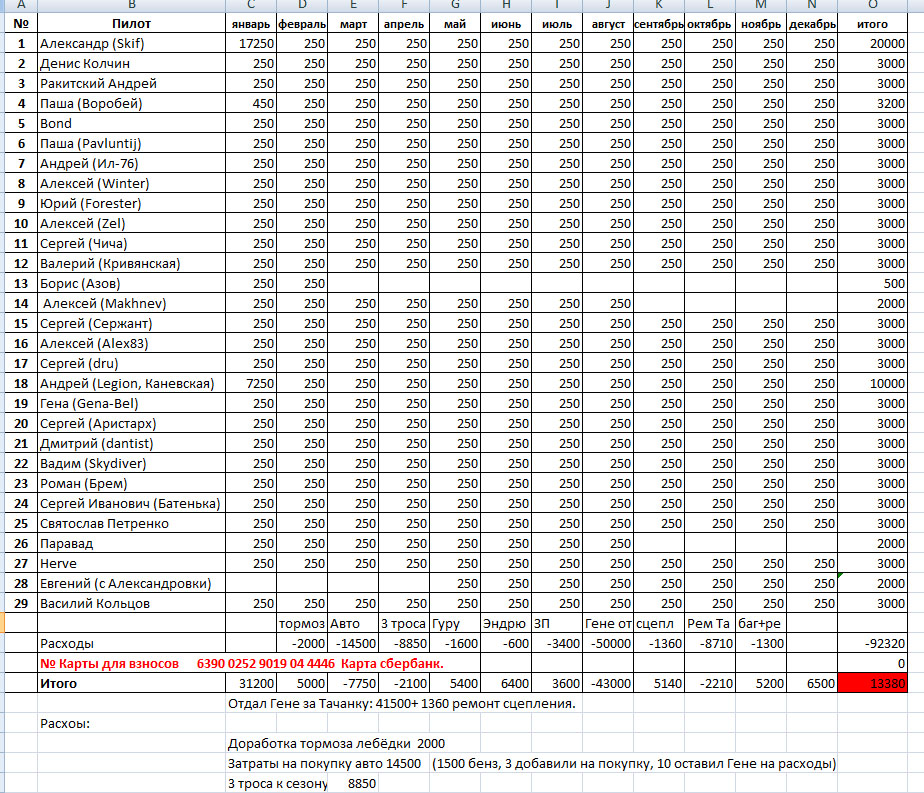The image size is (924, 793).
Task: Select the Дмитрий (dantist) cell
Action: 131,444
